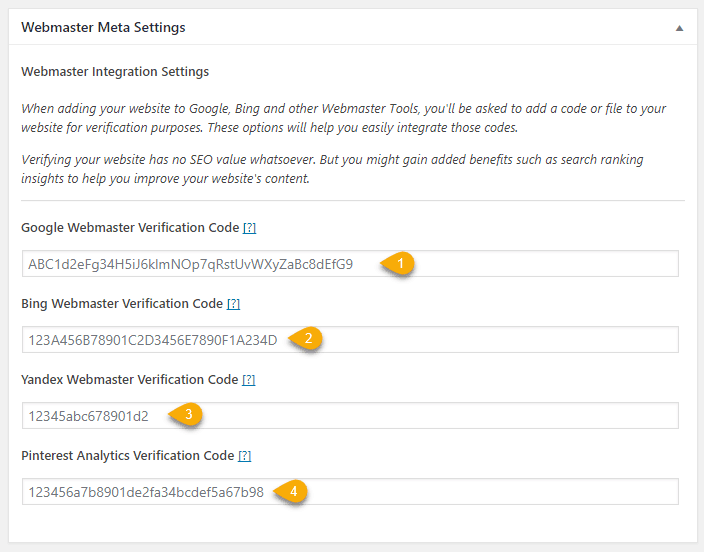Click the Yandex Webmaster Verification Code label
Screen dimensions: 704x552
point(130,380)
